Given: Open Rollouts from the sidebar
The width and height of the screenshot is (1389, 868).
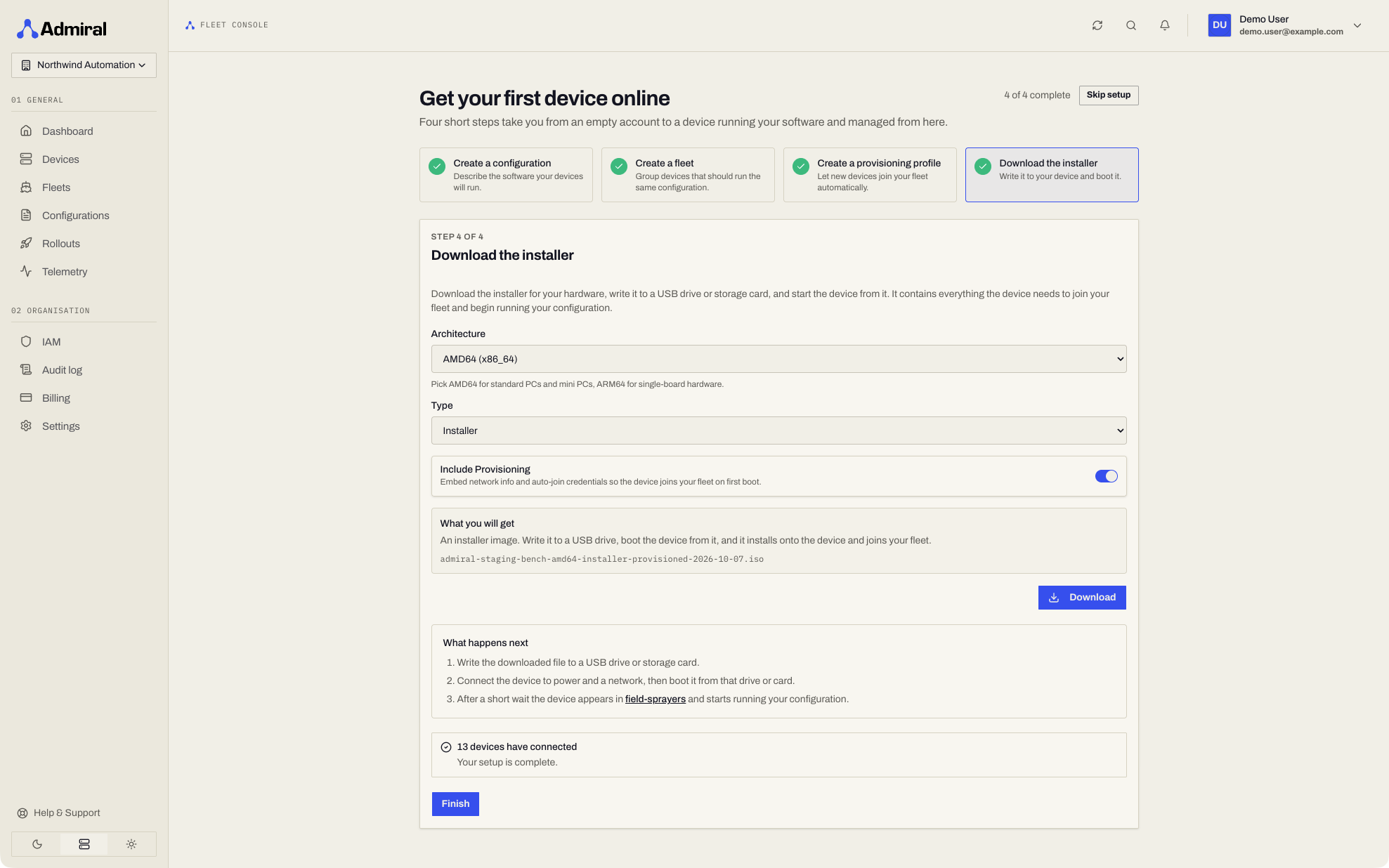Looking at the screenshot, I should (x=84, y=244).
